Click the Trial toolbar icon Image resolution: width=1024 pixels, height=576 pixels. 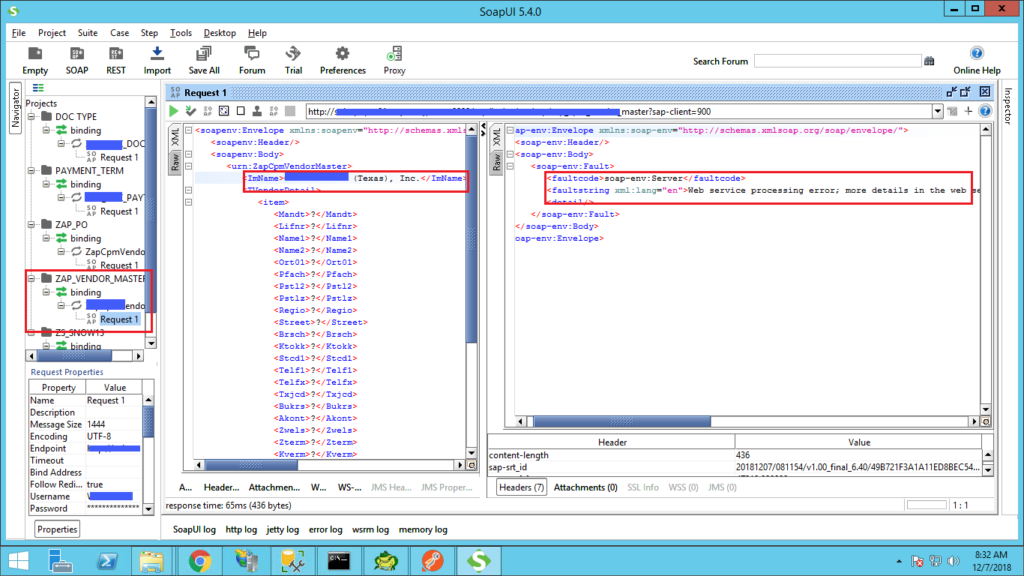coord(293,60)
